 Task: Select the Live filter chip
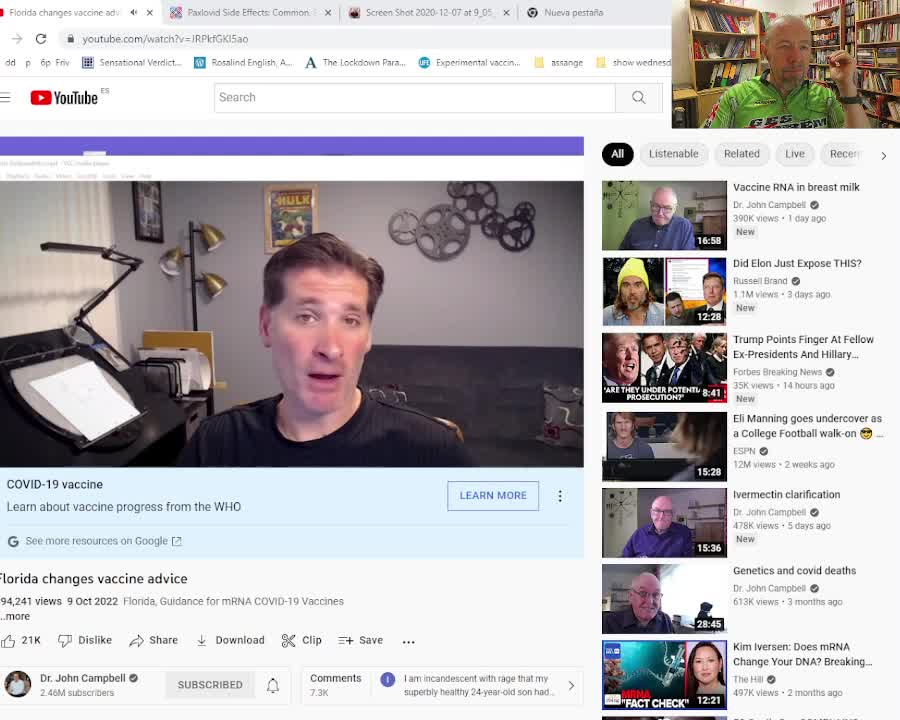[x=795, y=154]
